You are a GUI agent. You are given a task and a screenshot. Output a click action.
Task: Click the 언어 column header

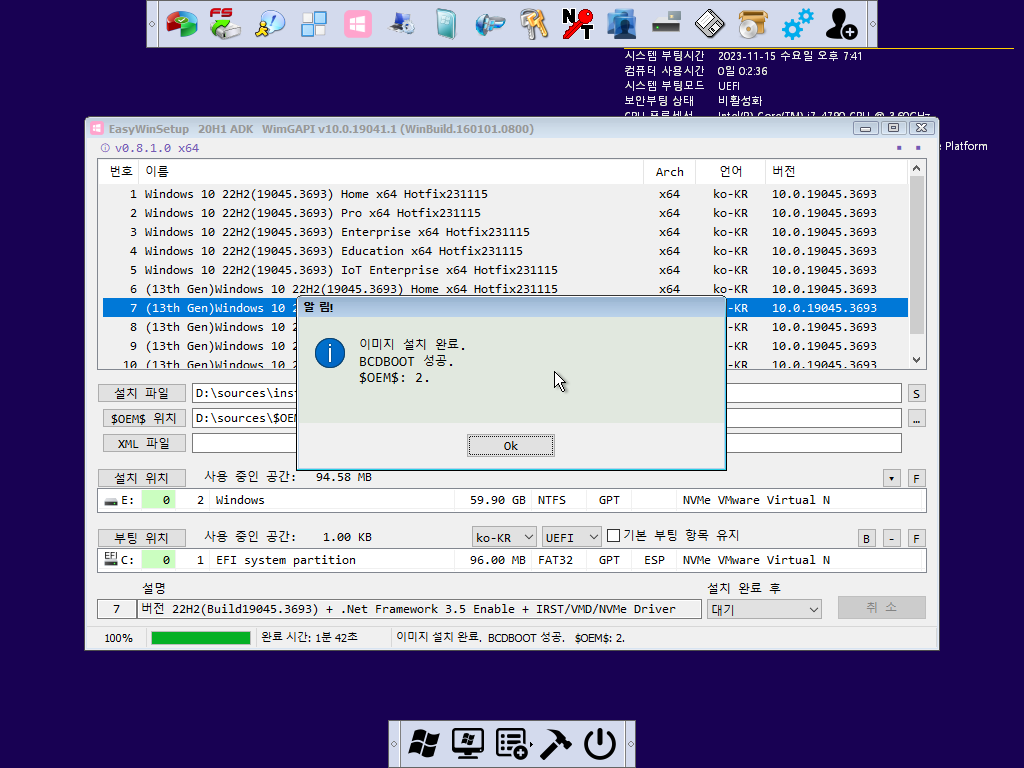coord(730,171)
